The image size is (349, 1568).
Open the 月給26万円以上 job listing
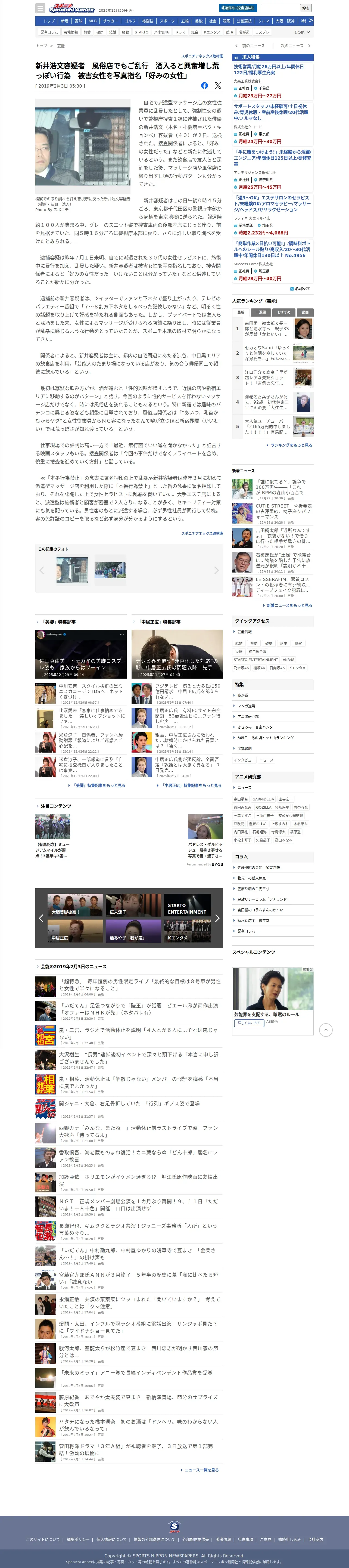[273, 69]
